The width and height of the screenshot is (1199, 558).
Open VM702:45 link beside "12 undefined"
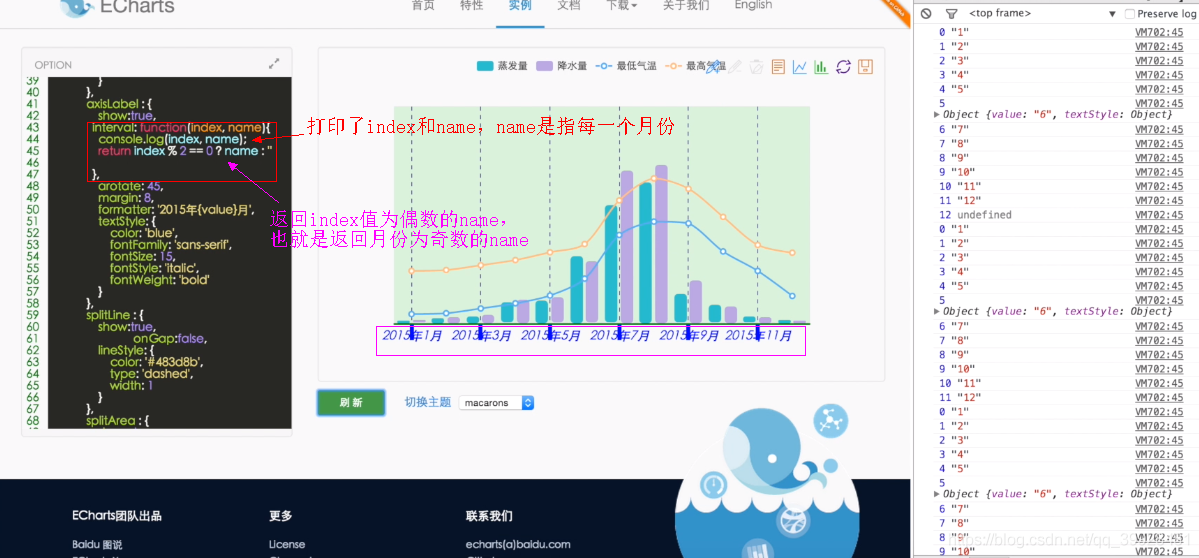point(1159,215)
